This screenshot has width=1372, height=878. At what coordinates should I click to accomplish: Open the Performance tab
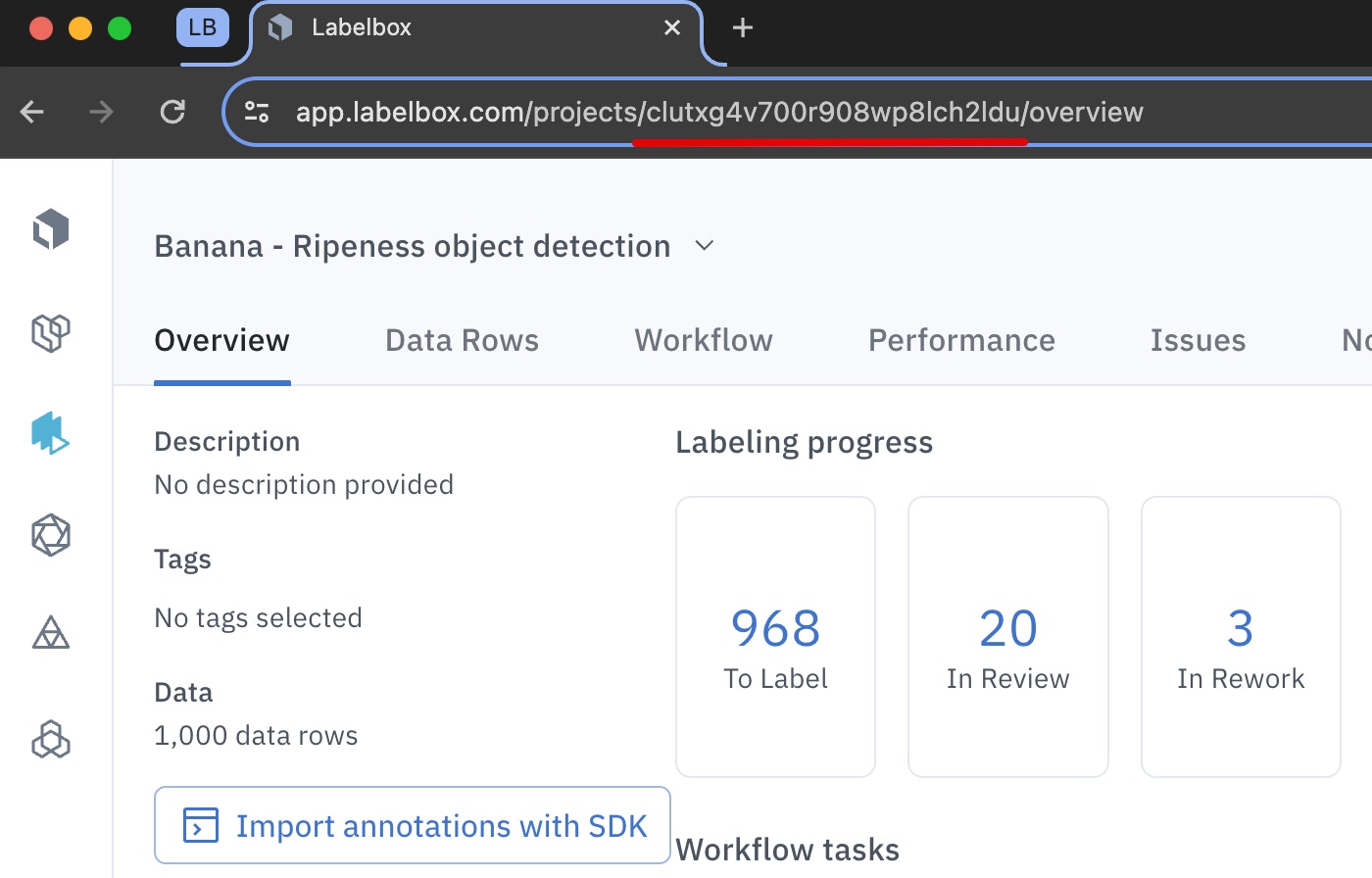click(x=961, y=340)
